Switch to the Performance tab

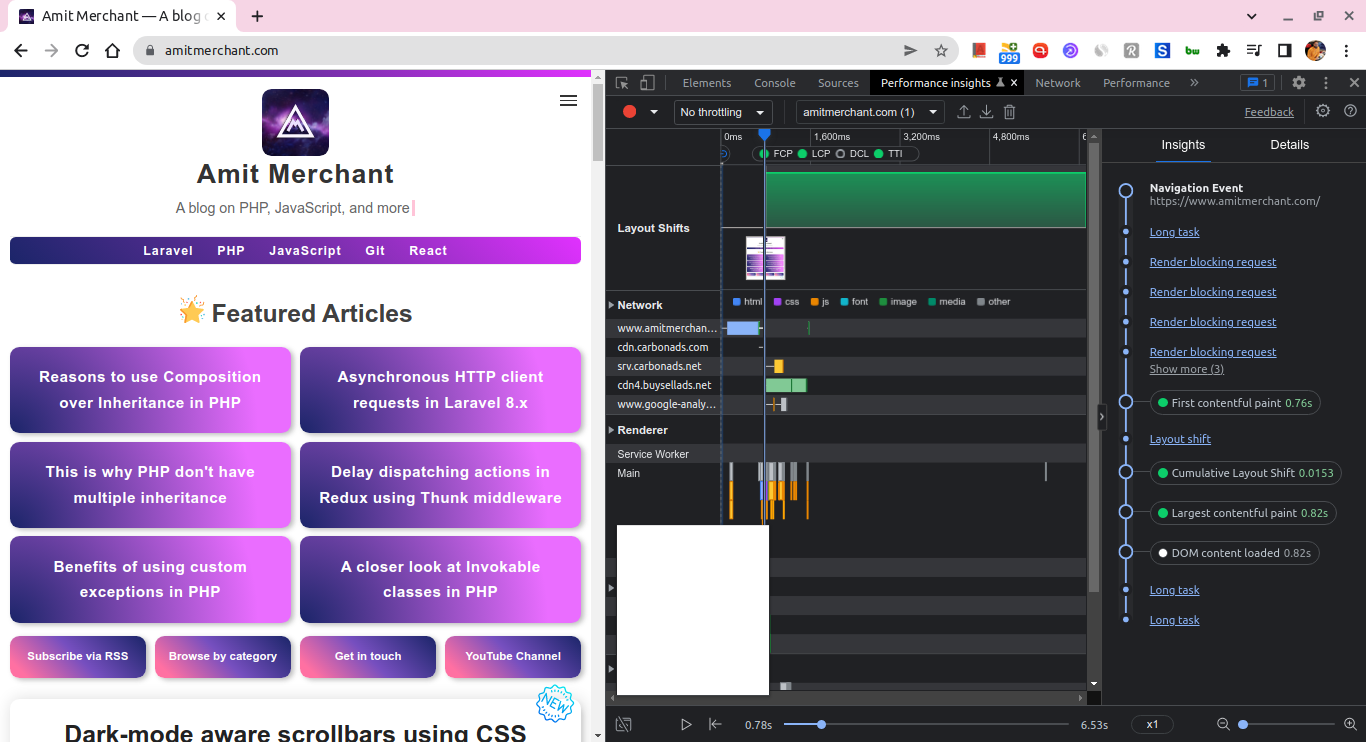[x=1136, y=83]
